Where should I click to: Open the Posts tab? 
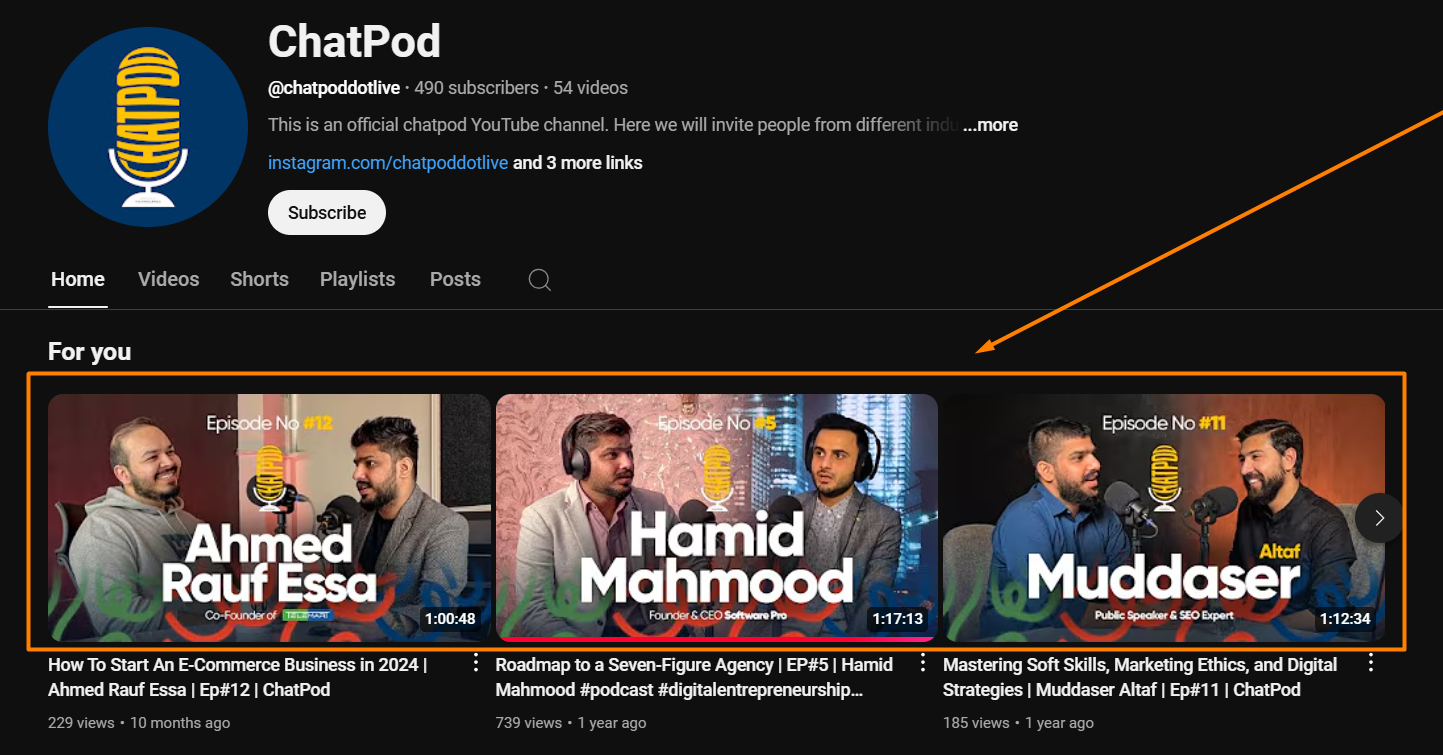455,279
